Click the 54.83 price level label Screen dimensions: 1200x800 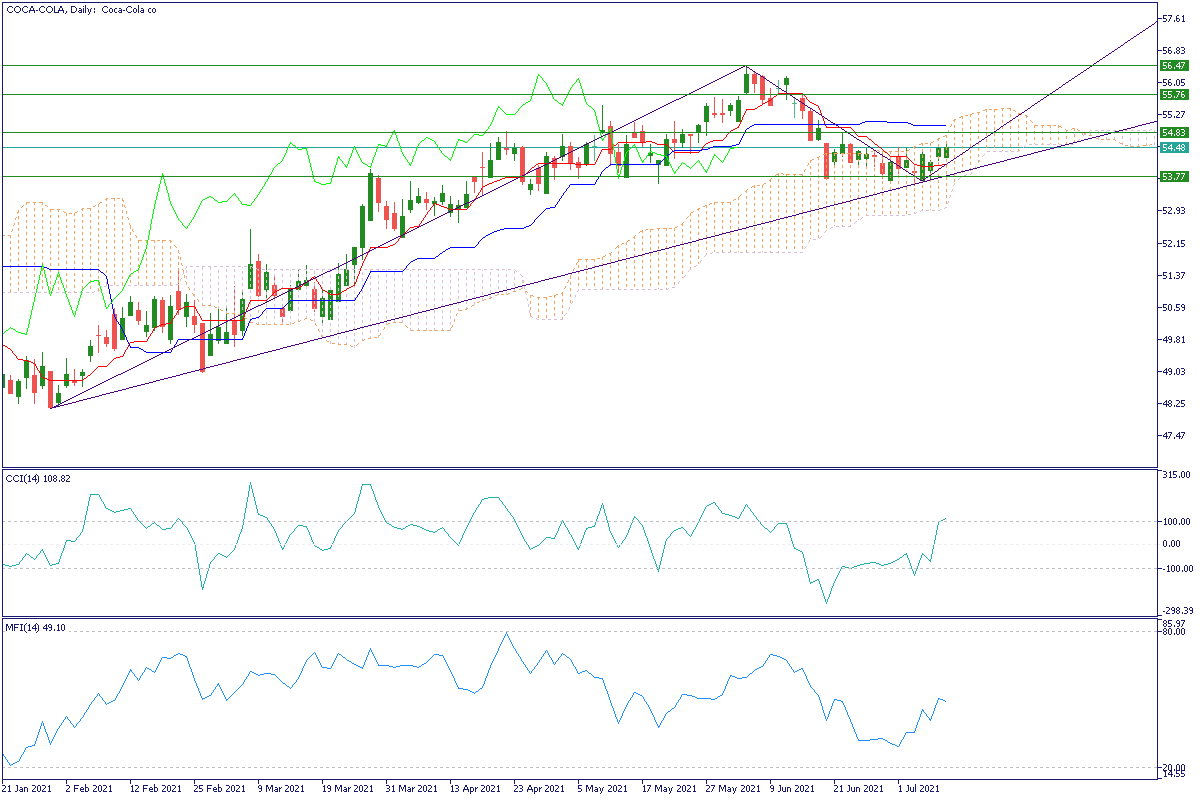coord(1172,132)
